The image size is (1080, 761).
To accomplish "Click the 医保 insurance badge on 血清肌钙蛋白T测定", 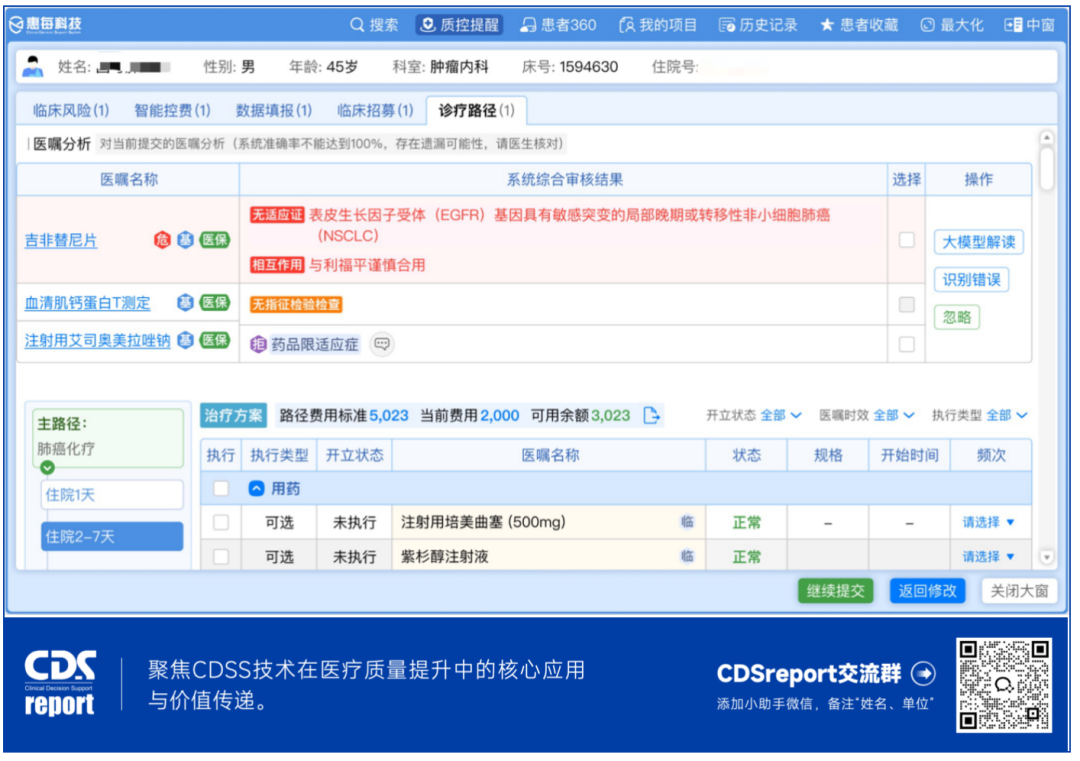I will pyautogui.click(x=215, y=303).
